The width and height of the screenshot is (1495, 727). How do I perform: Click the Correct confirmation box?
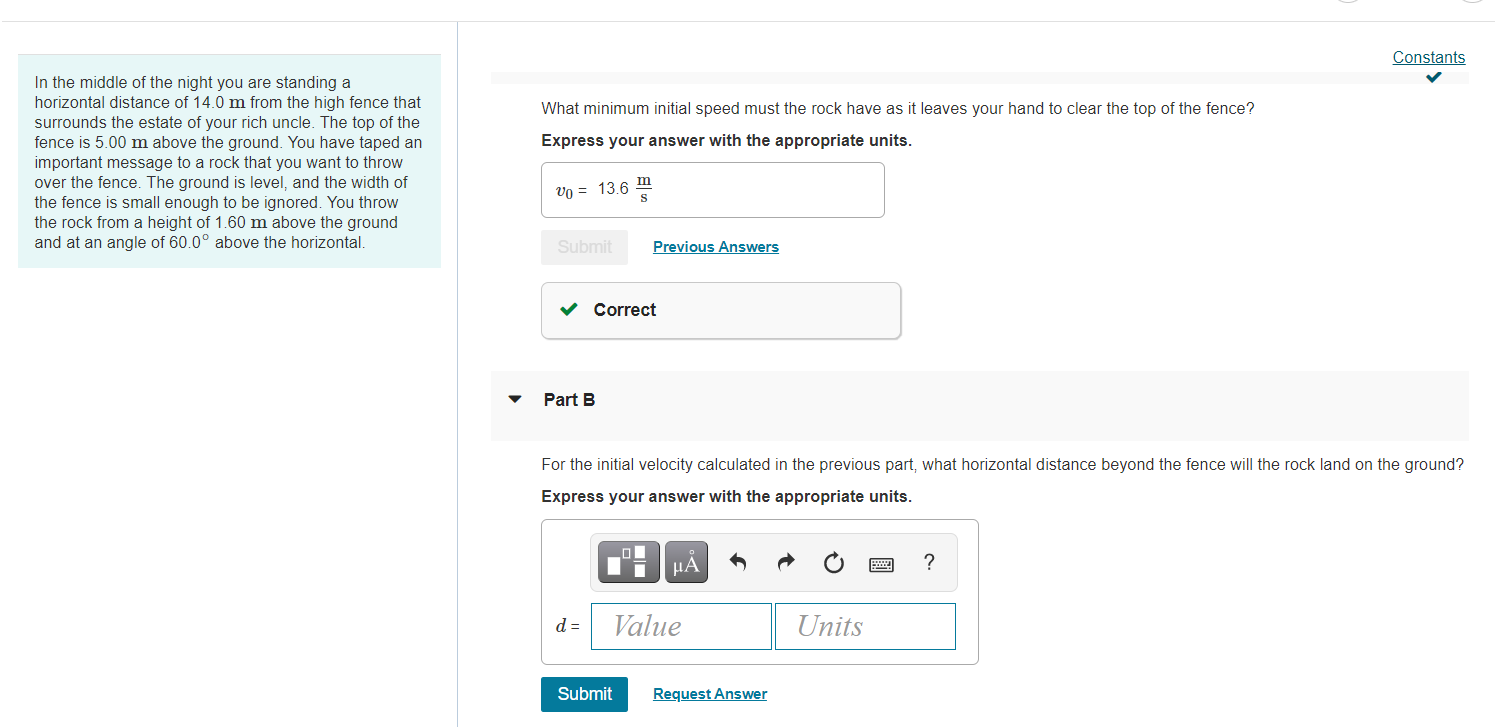coord(721,310)
